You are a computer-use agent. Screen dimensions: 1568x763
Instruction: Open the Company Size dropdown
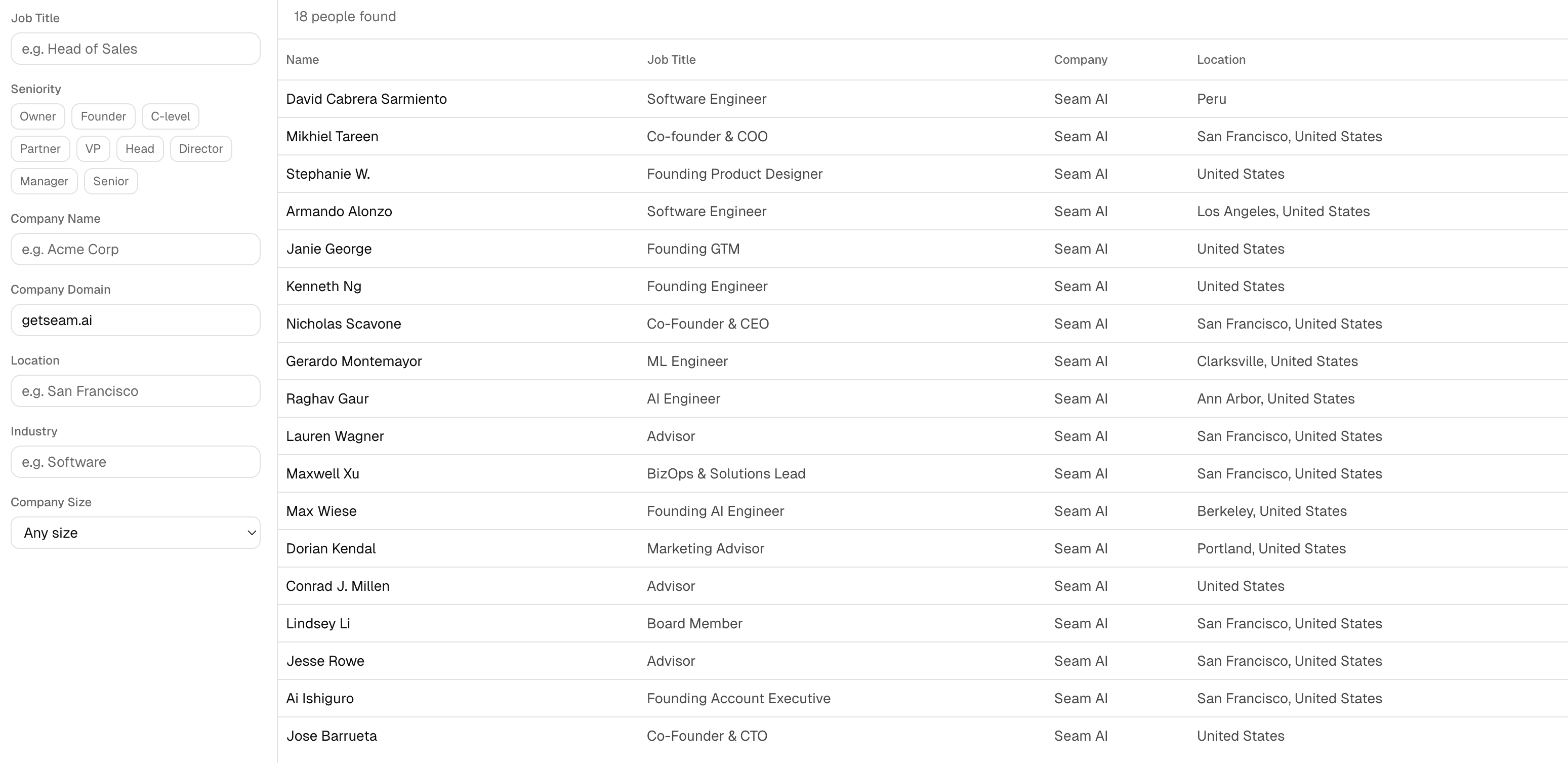pos(135,533)
